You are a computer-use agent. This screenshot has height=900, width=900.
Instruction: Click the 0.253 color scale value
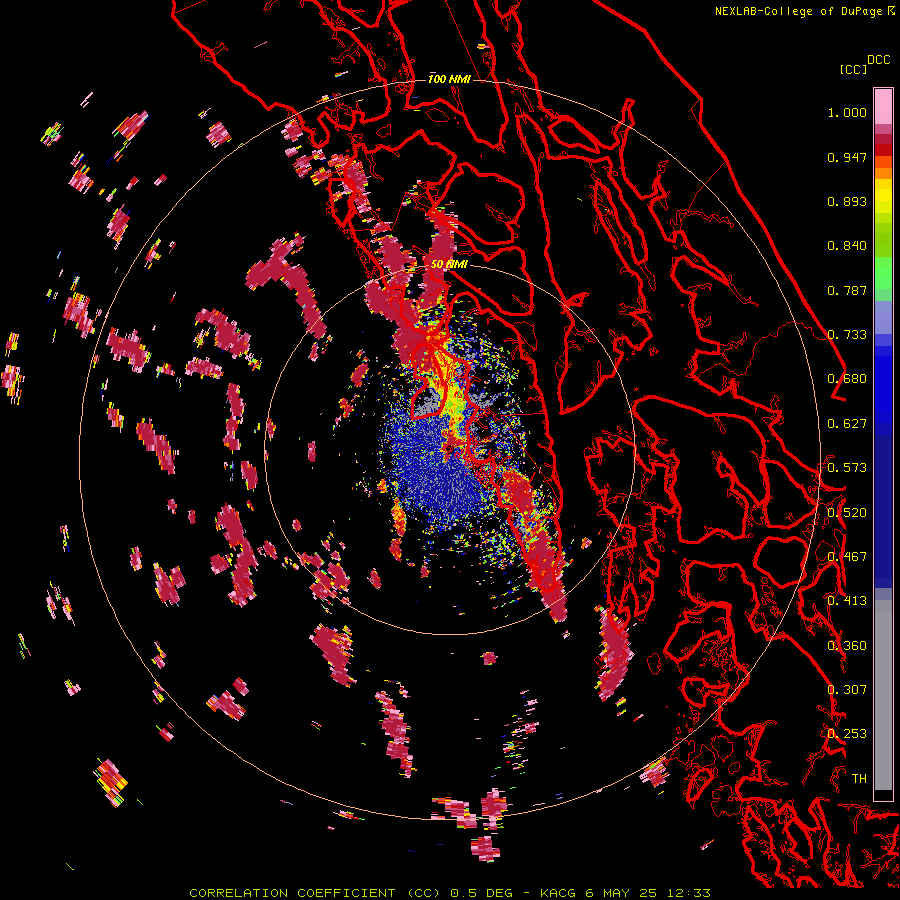(x=847, y=734)
